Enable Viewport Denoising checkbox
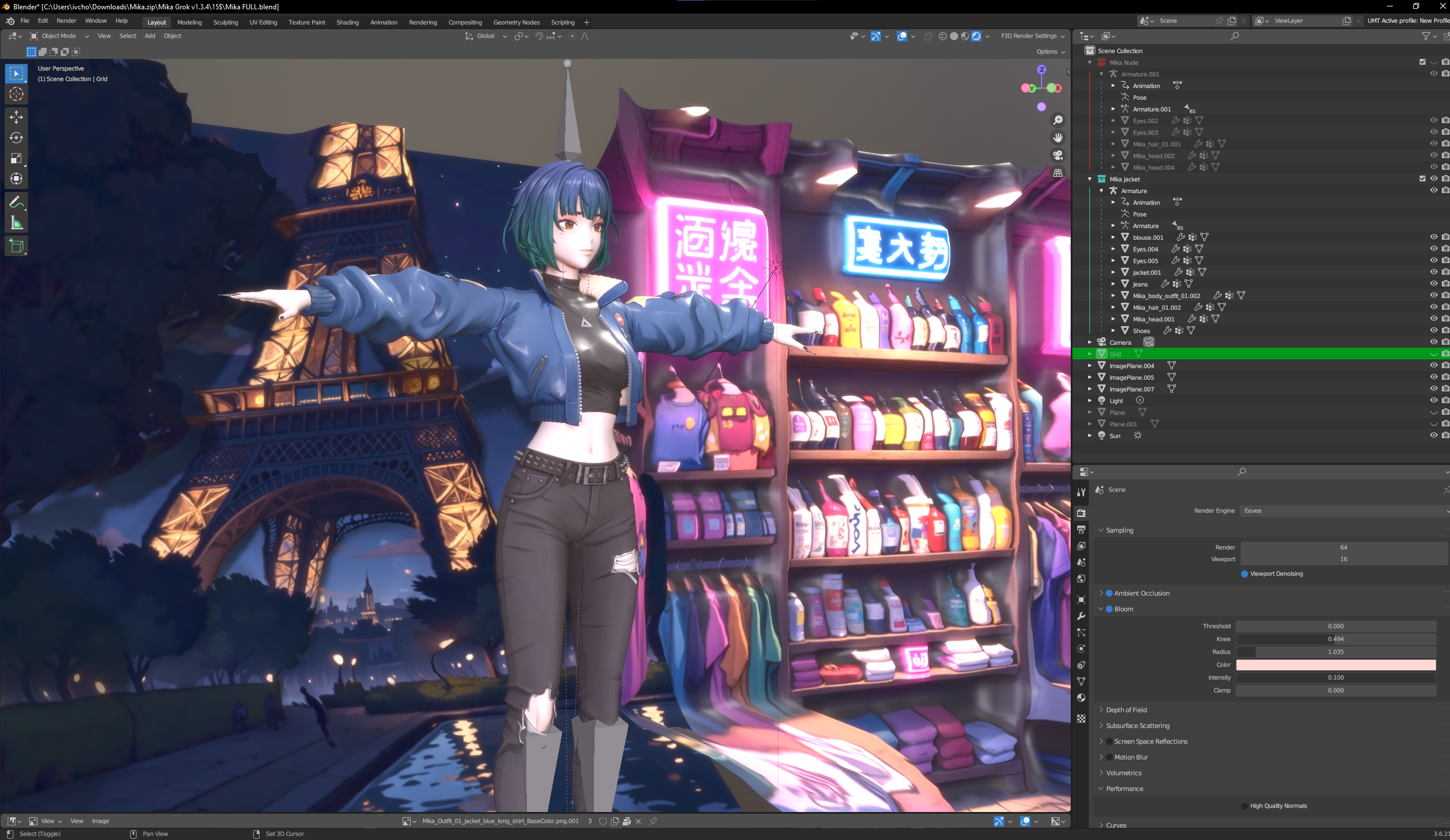 [x=1244, y=574]
